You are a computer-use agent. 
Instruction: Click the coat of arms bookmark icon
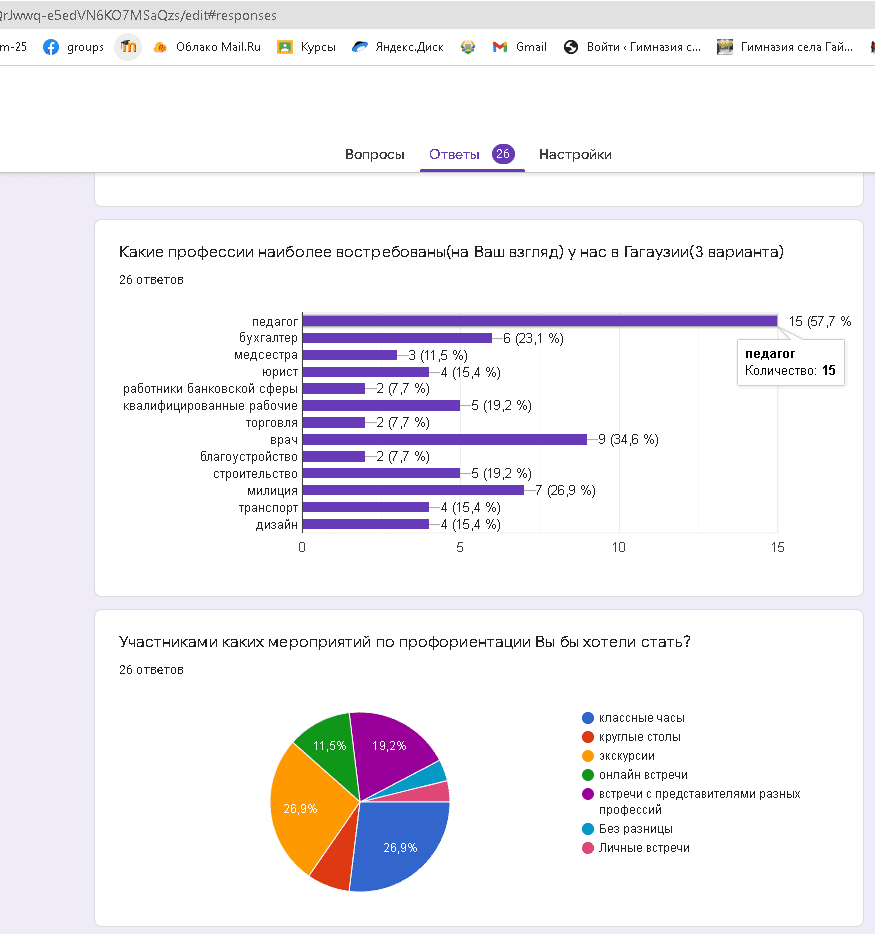point(468,47)
